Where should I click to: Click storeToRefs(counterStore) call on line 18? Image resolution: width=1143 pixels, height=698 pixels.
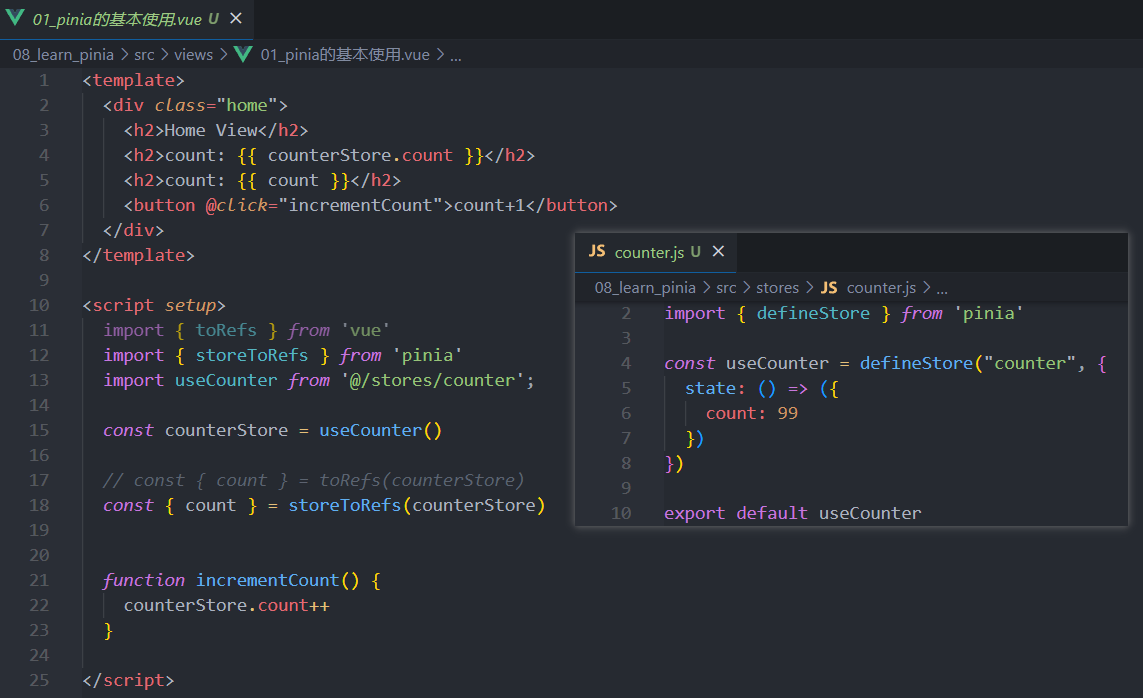417,505
